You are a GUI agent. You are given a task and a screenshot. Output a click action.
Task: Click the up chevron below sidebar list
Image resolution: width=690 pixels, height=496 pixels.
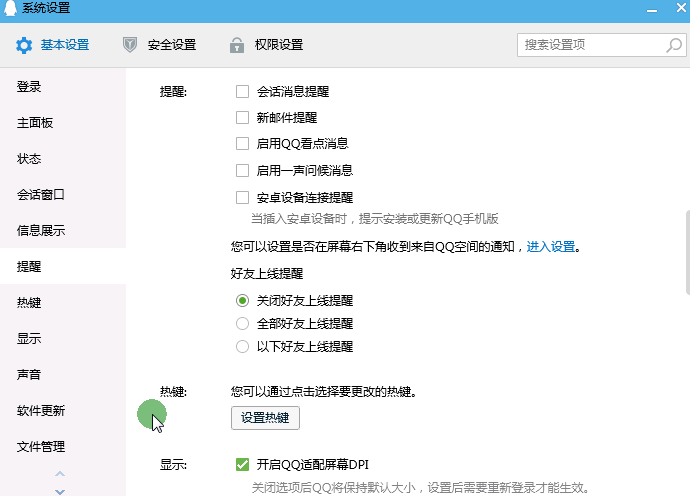[x=60, y=474]
